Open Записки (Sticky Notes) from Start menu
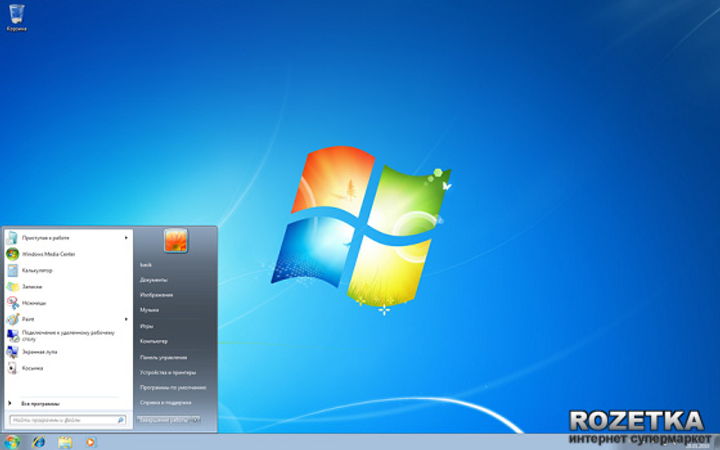The width and height of the screenshot is (720, 450). [68, 287]
